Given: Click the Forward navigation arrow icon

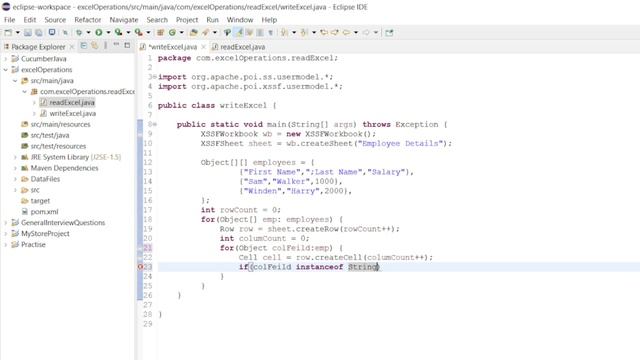Looking at the screenshot, I should pos(366,32).
